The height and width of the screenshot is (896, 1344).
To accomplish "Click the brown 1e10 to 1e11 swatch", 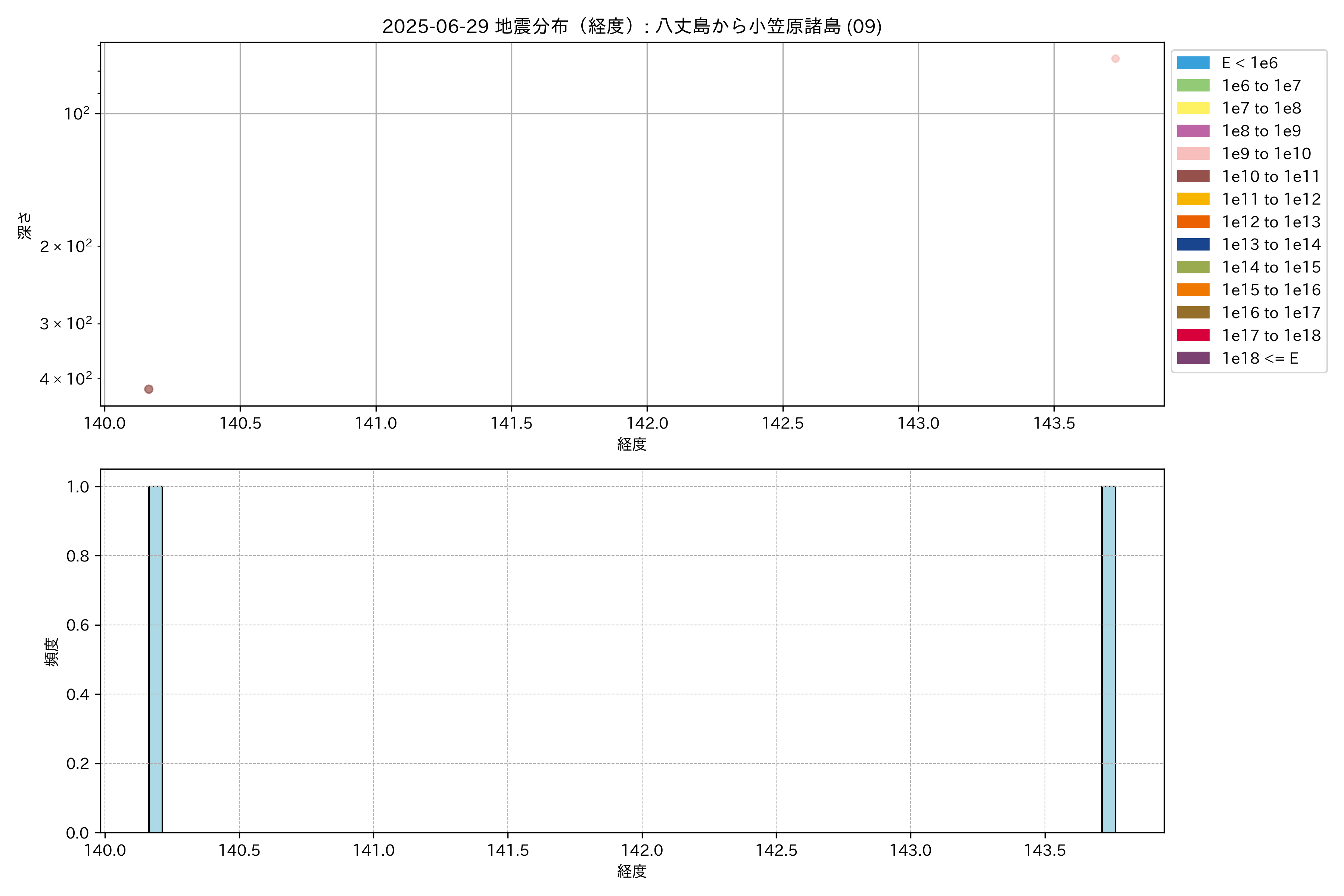I will [x=1193, y=176].
